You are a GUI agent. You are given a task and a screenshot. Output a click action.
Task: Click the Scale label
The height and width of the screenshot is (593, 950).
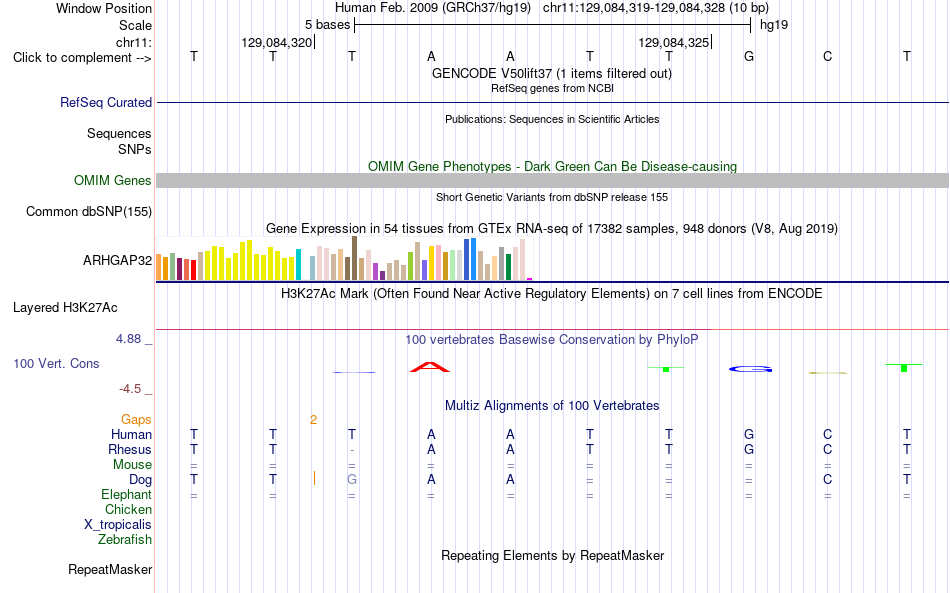pyautogui.click(x=136, y=25)
